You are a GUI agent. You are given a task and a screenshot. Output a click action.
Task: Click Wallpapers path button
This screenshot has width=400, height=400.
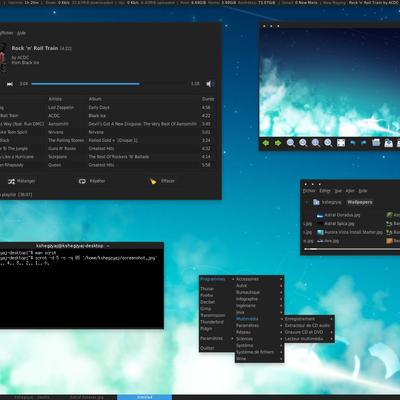tap(360, 202)
